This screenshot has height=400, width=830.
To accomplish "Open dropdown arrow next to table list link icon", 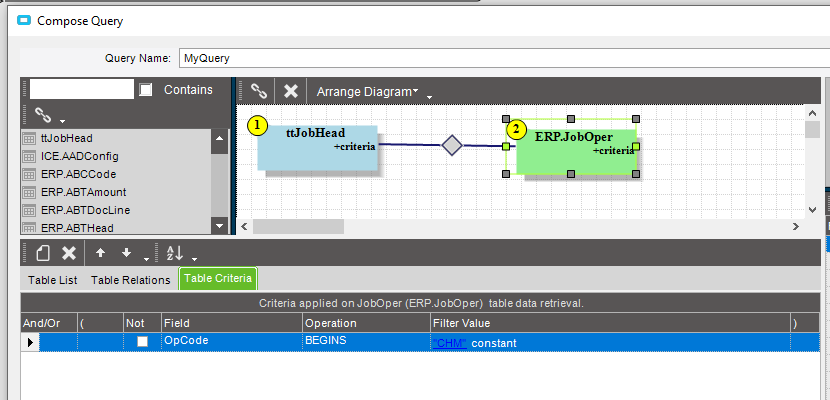I will [x=62, y=122].
